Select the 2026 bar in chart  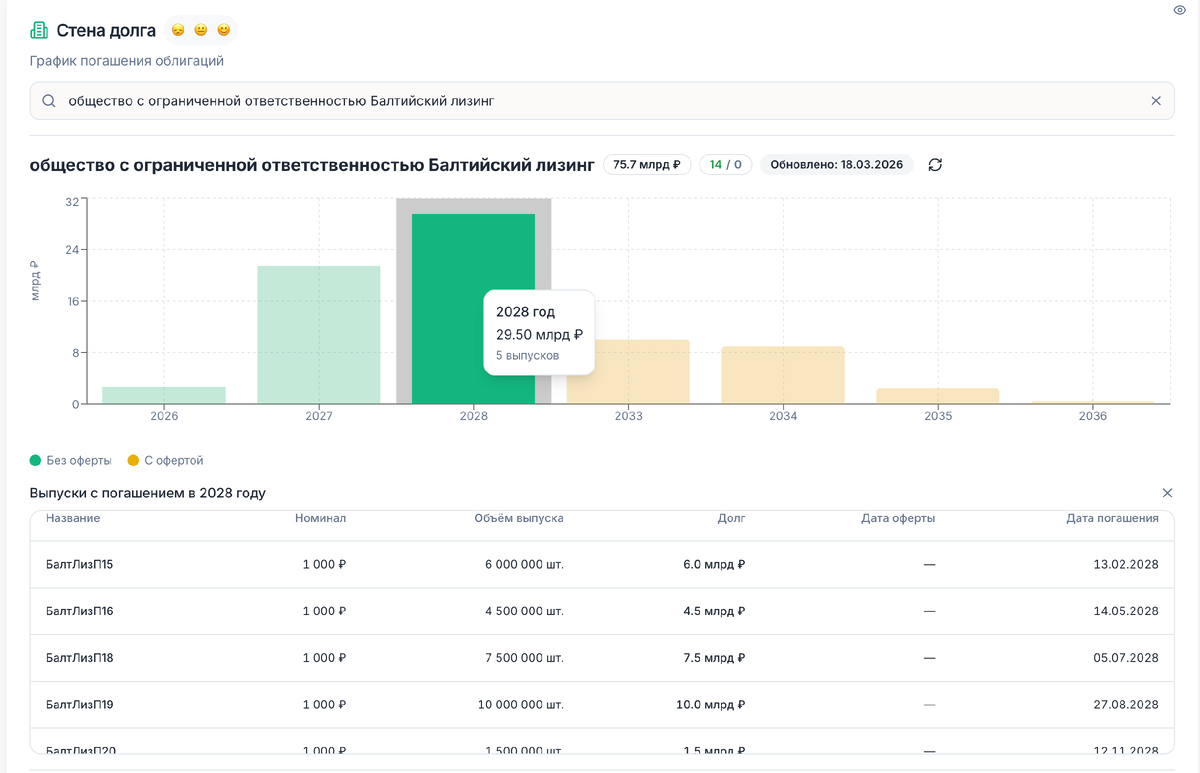tap(164, 395)
